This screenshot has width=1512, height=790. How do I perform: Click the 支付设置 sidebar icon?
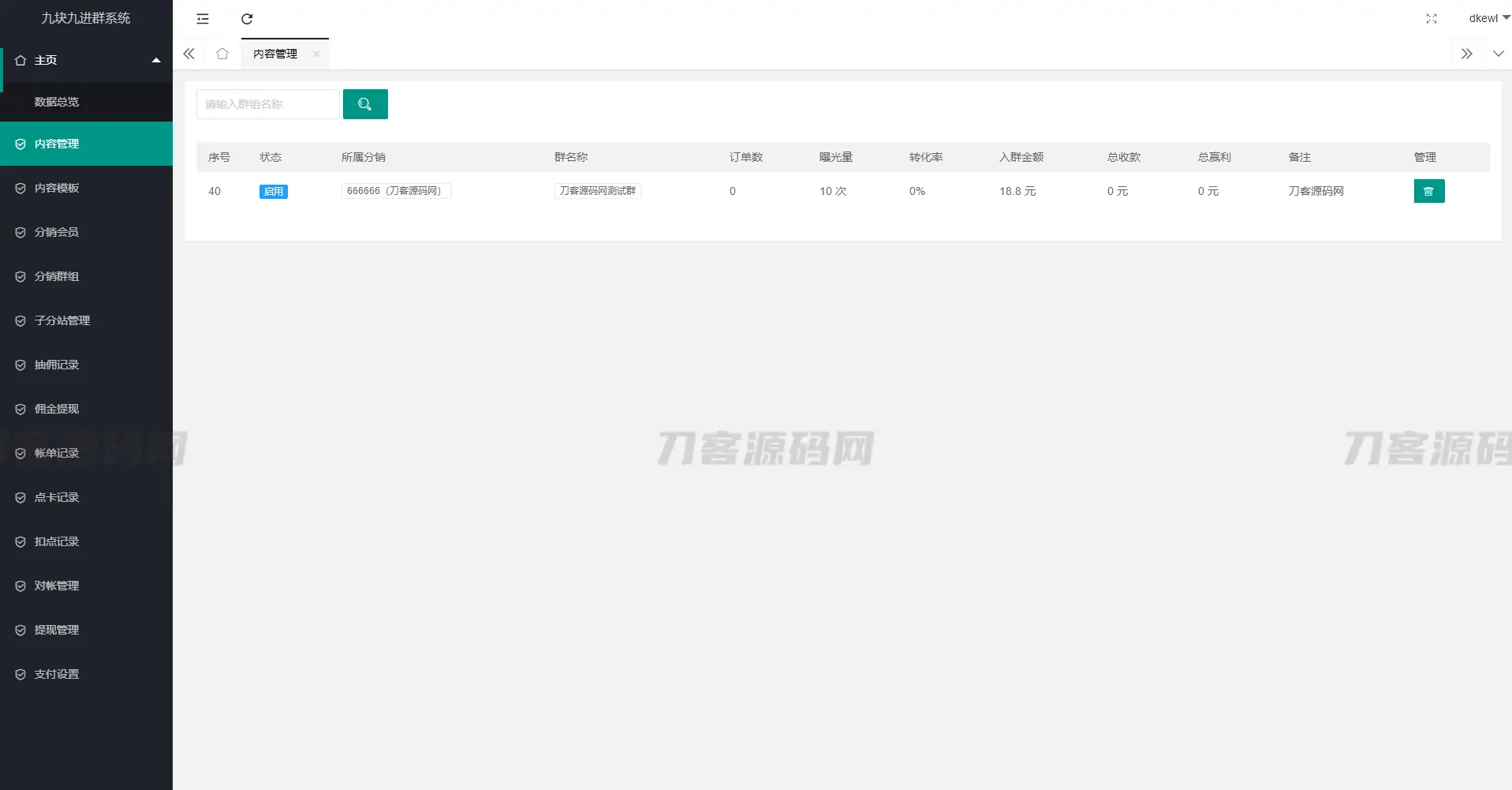click(x=20, y=673)
